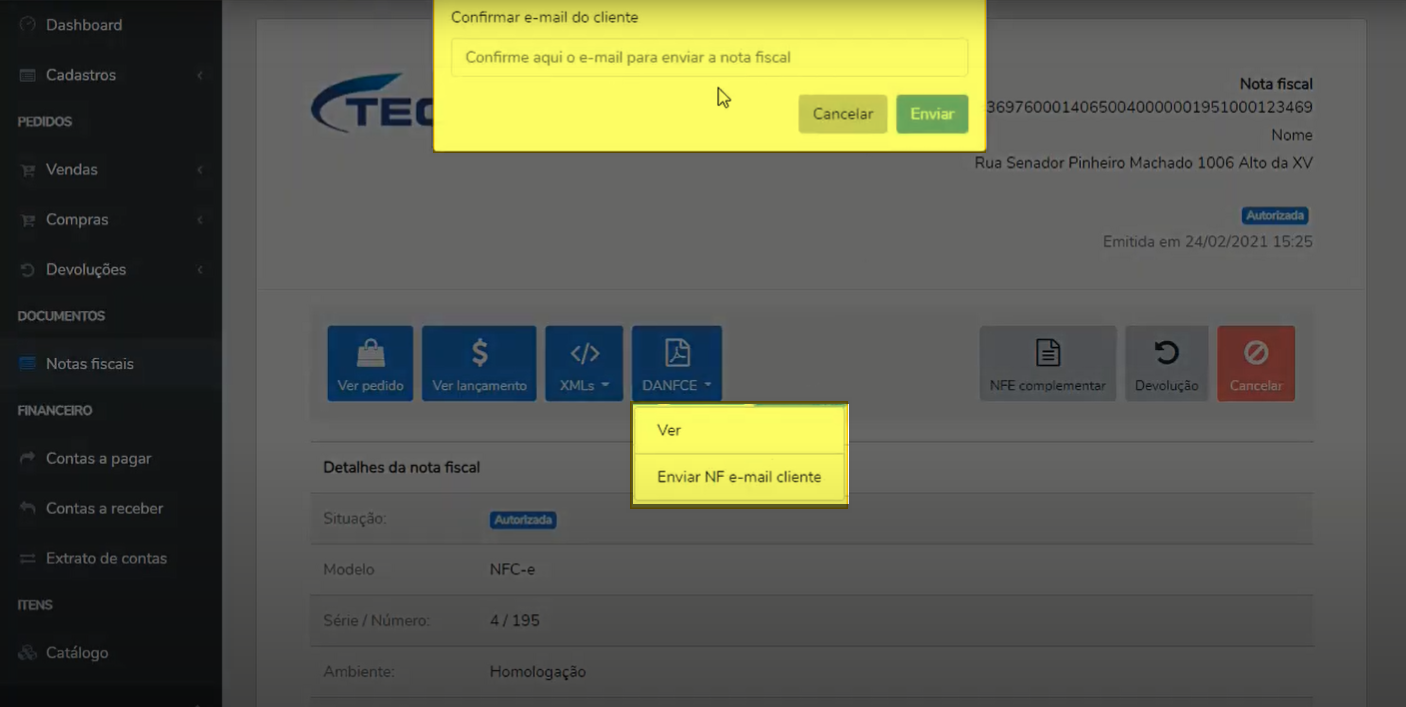Click the Extrato de contas transfer icon
Image resolution: width=1406 pixels, height=707 pixels.
(28, 559)
